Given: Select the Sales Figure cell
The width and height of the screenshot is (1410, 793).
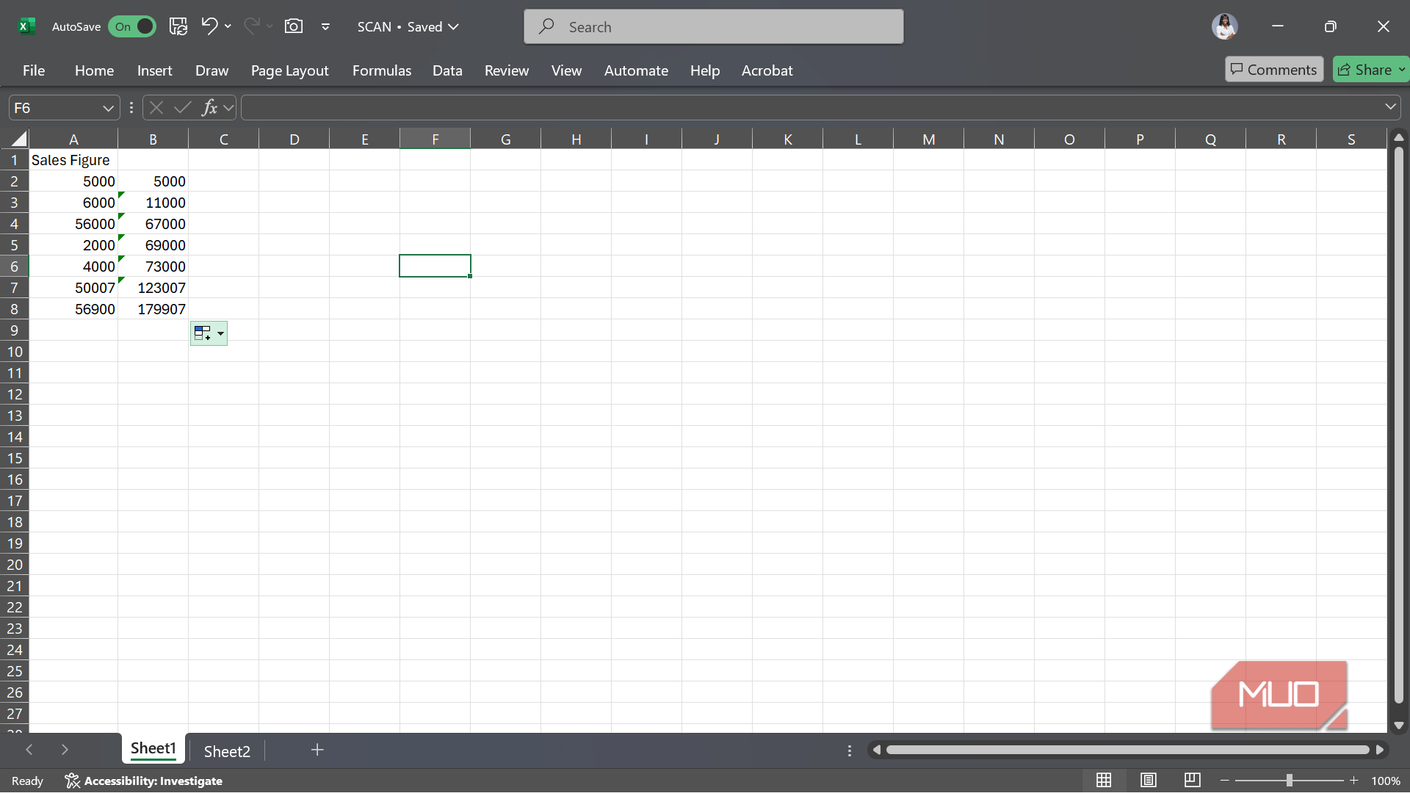Looking at the screenshot, I should (x=73, y=160).
